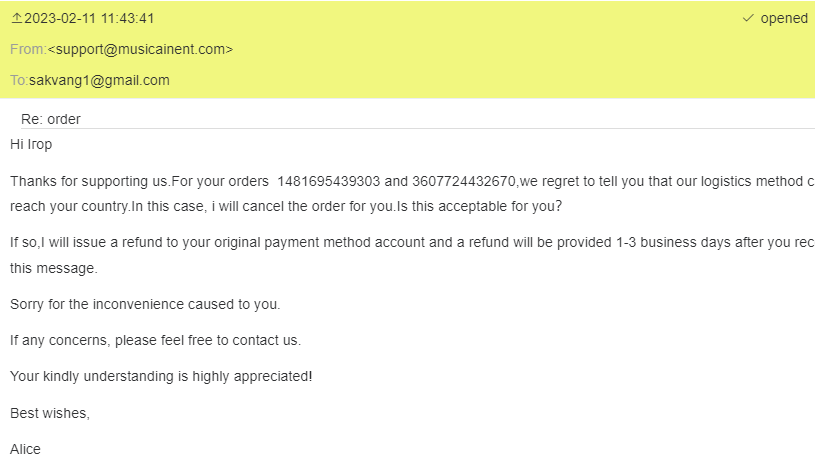The height and width of the screenshot is (458, 815).
Task: Click the From label in header
Action: click(28, 49)
